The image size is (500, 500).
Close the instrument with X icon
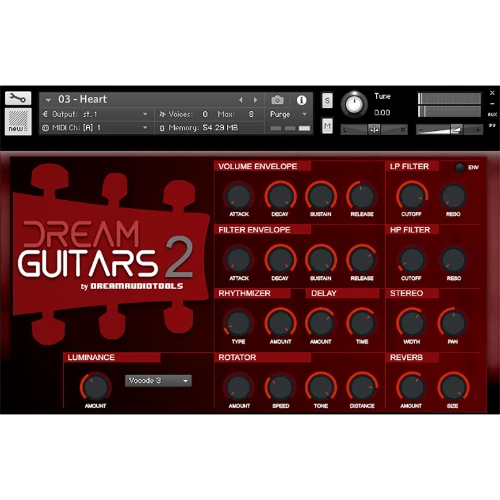[492, 93]
